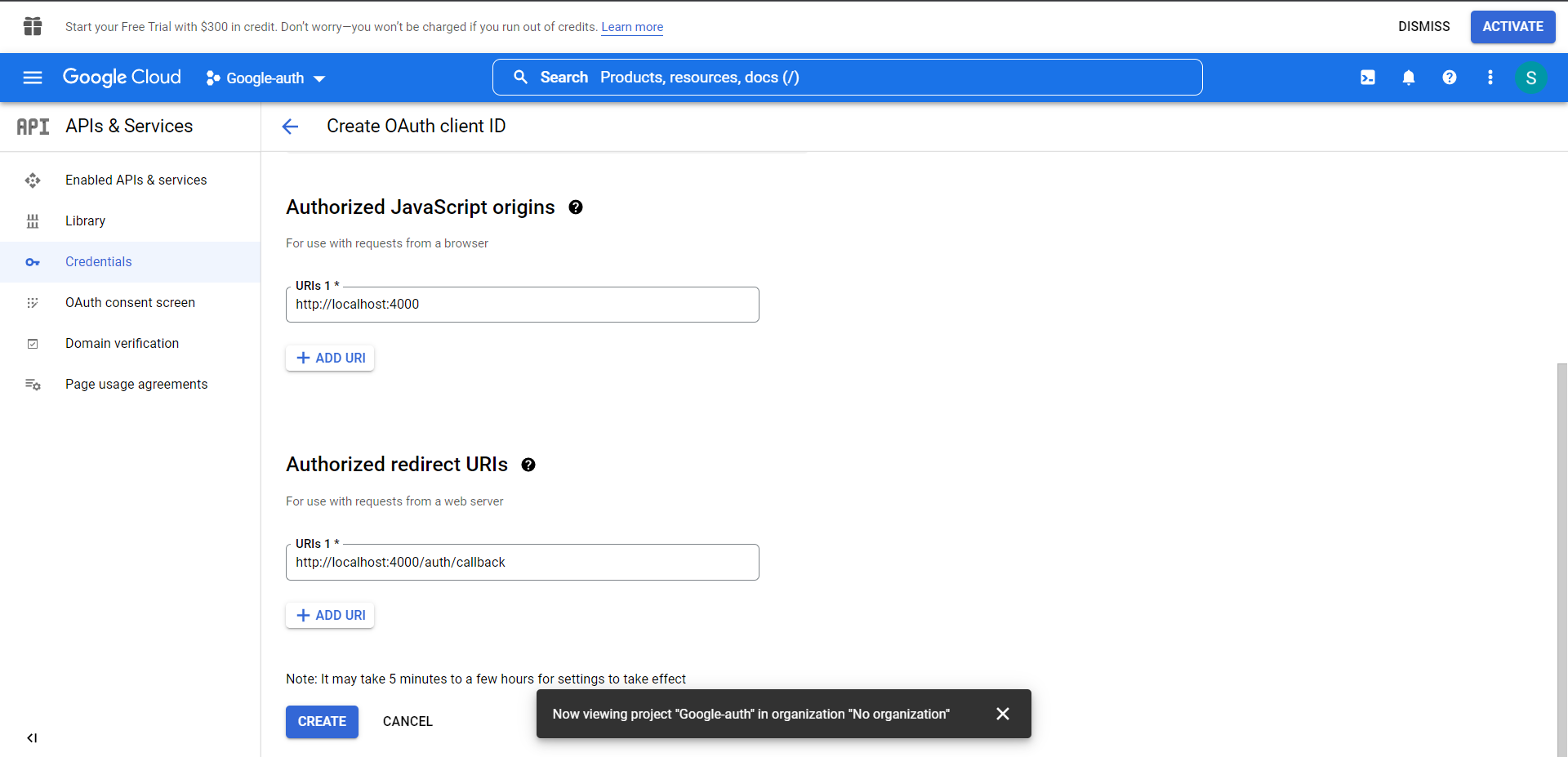Image resolution: width=1568 pixels, height=757 pixels.
Task: Select OAuth consent screen in sidebar
Action: (130, 303)
